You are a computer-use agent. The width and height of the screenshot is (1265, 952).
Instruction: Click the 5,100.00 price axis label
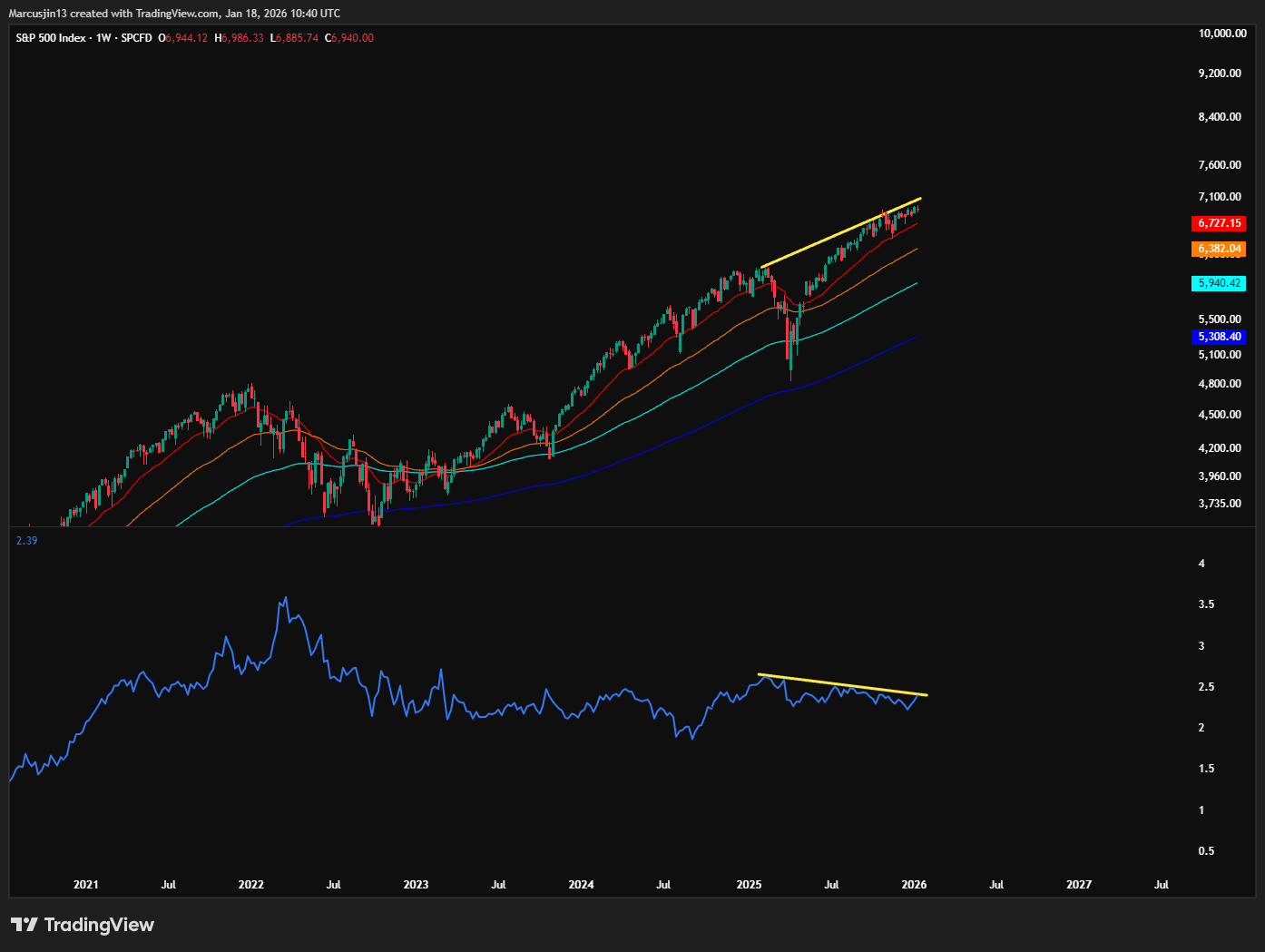1220,355
